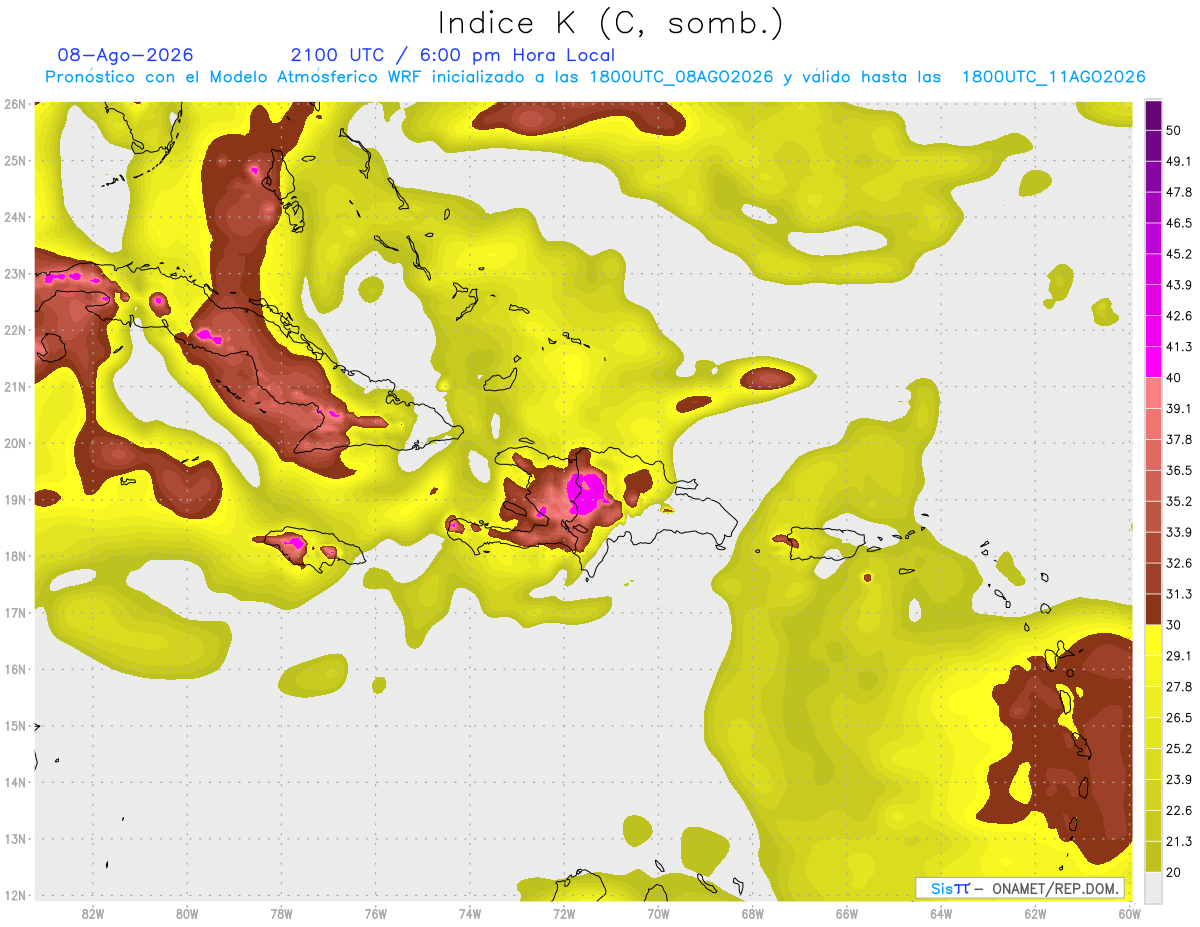
Task: Click the '70W' longitude label
Action: pos(658,913)
